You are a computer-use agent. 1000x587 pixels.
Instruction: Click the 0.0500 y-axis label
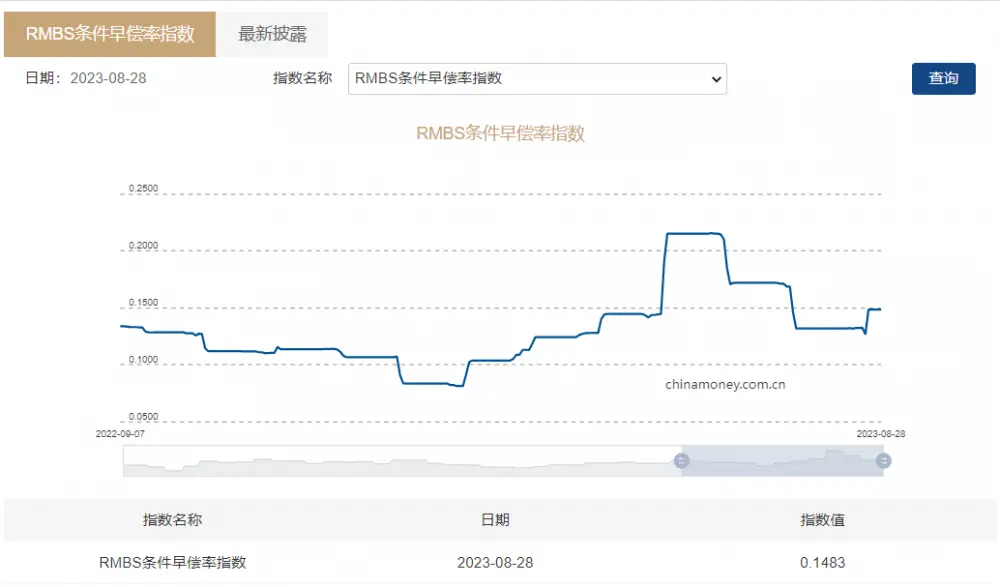(x=143, y=417)
